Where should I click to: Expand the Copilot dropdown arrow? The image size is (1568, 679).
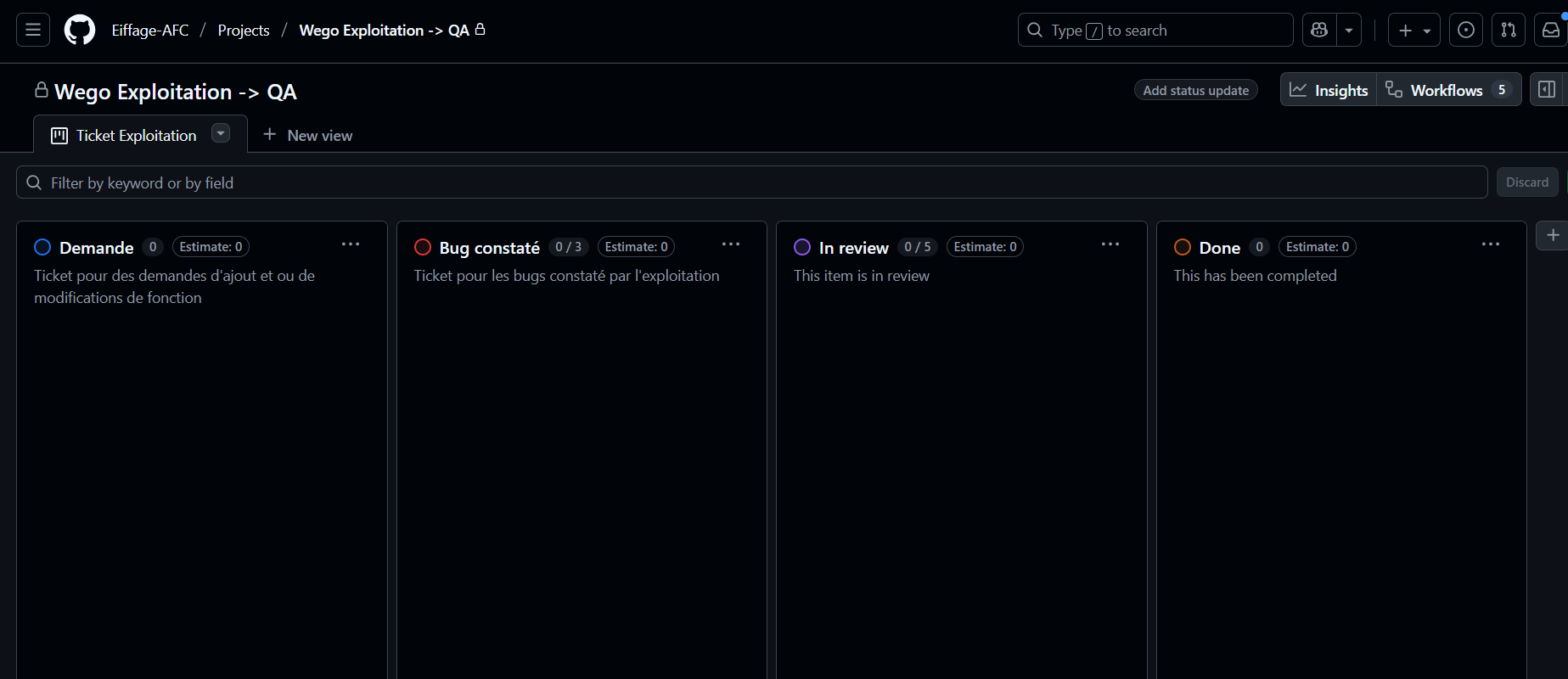pyautogui.click(x=1349, y=31)
